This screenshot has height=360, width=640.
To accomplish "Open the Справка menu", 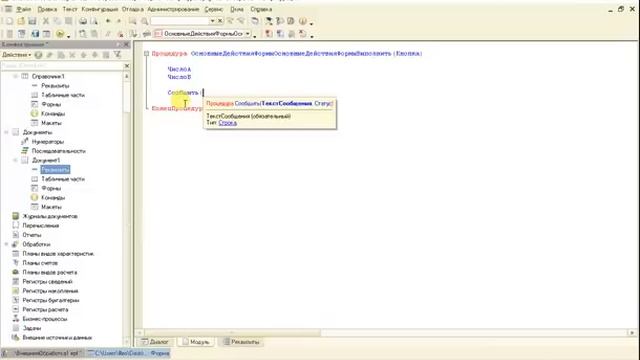I will coord(261,9).
